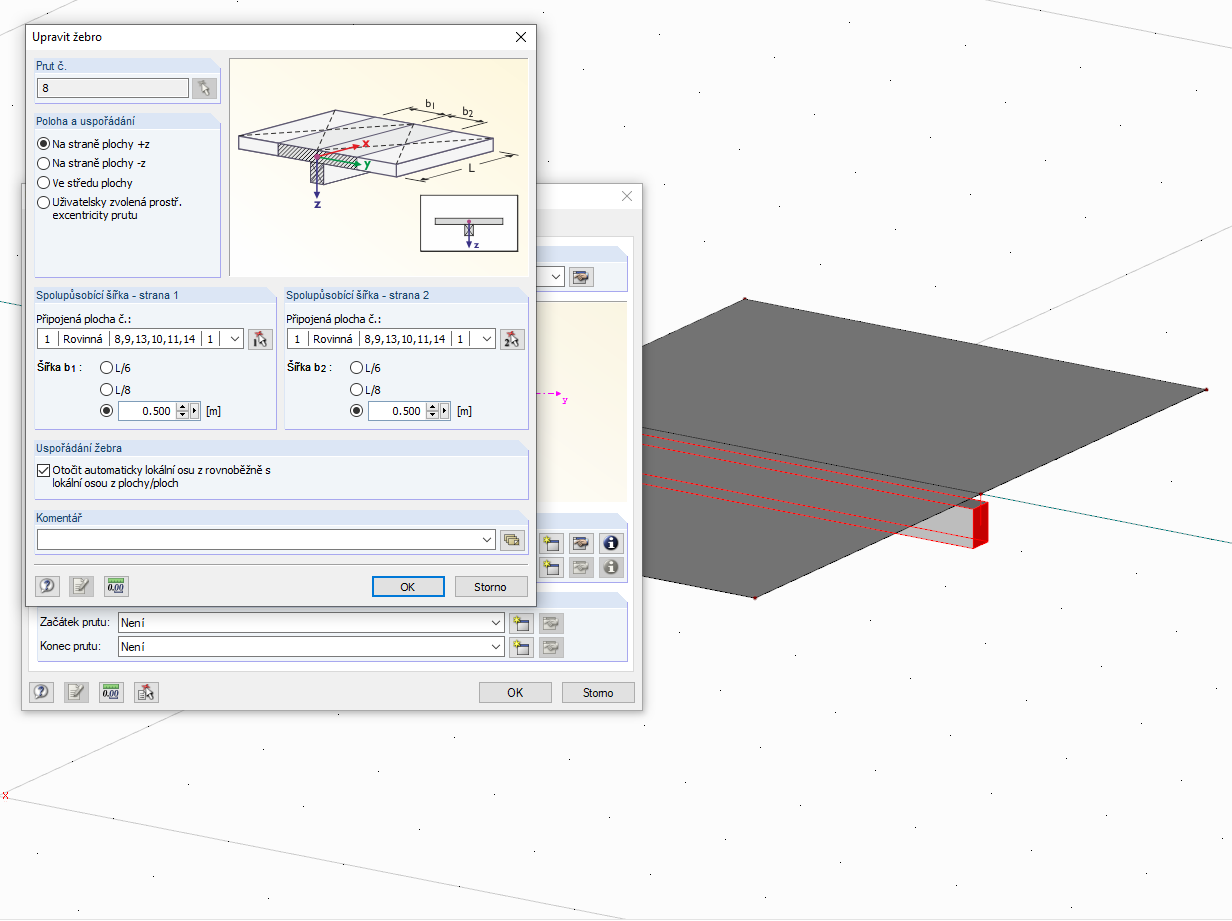Click the upper edit icon left of the info icon
1232x921 pixels.
coord(581,544)
